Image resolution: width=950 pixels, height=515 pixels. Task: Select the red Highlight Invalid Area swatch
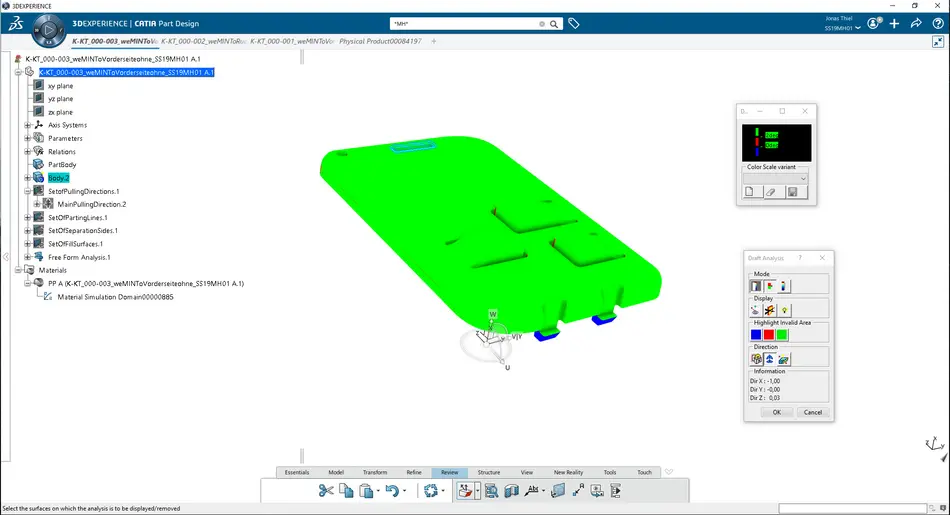pyautogui.click(x=769, y=335)
